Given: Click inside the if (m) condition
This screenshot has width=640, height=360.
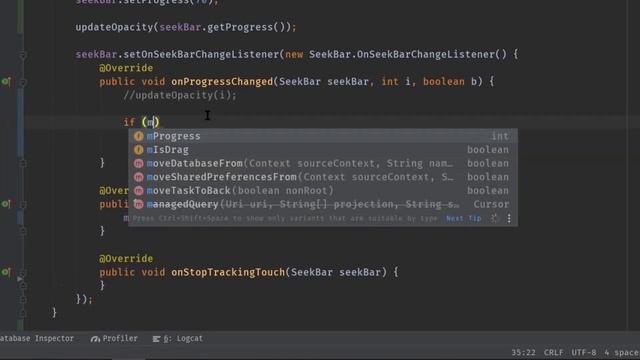Looking at the screenshot, I should tap(151, 122).
